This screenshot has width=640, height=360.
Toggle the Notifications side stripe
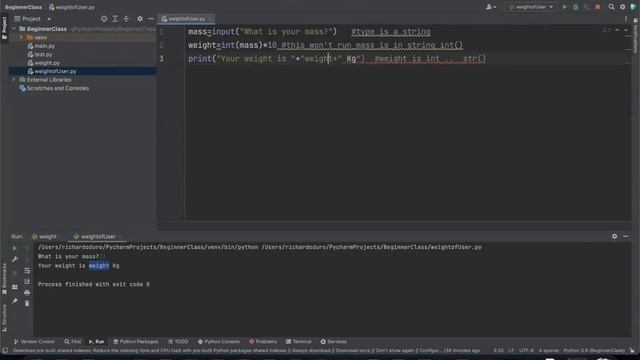click(x=636, y=36)
